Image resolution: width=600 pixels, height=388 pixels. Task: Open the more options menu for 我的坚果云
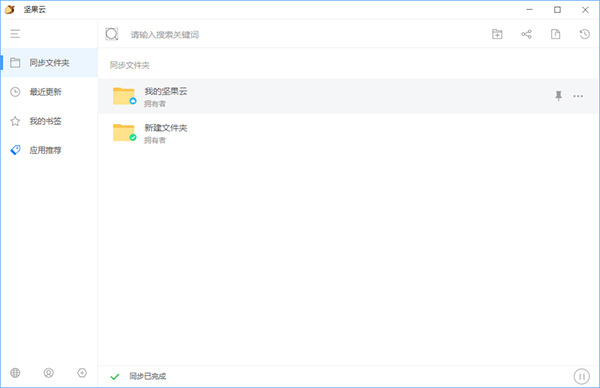pos(578,96)
